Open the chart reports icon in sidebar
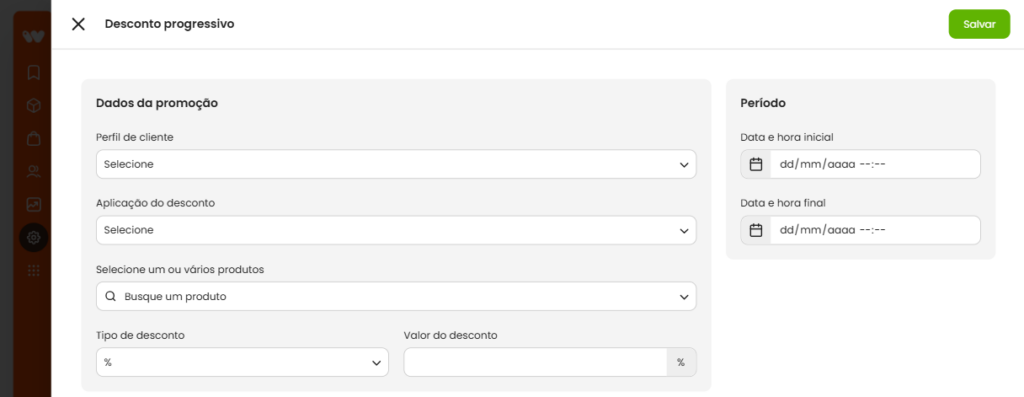The width and height of the screenshot is (1024, 397). (33, 204)
